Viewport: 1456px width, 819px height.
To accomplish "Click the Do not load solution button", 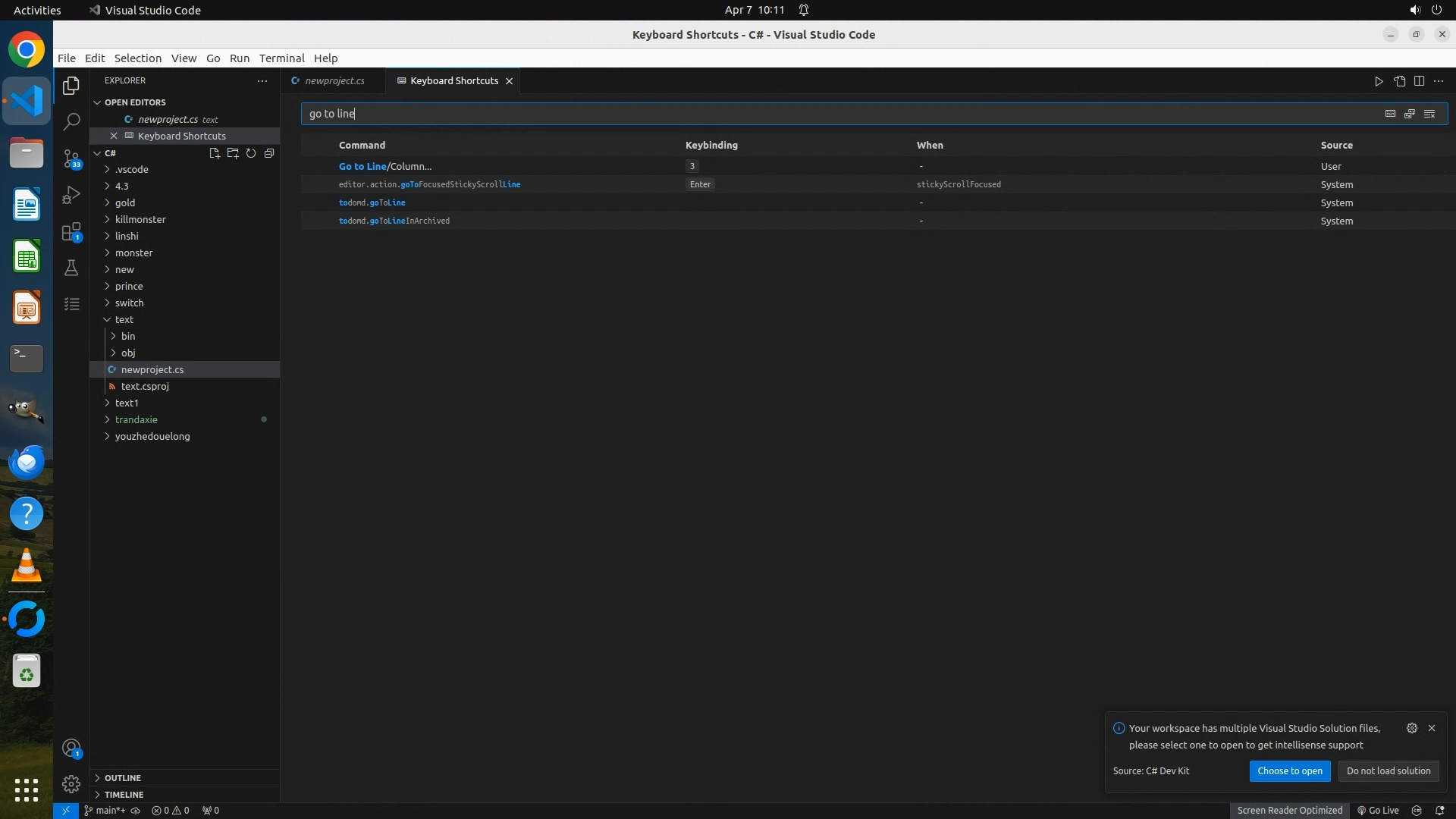I will click(1388, 770).
